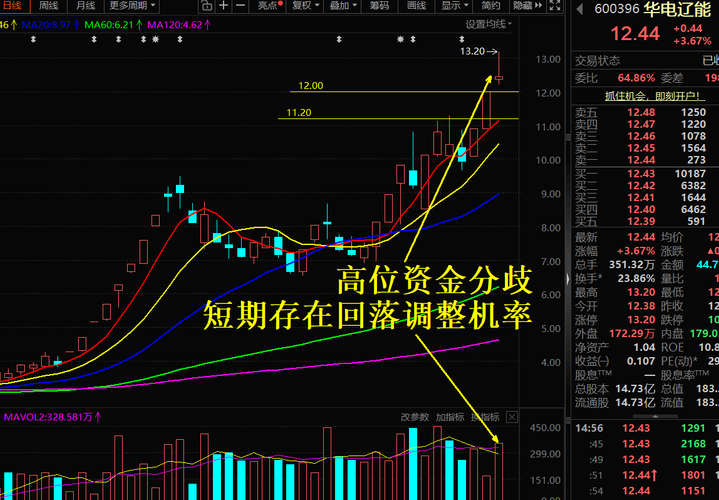719x500 pixels.
Task: Click the 14:56 tick trade row
Action: (645, 428)
